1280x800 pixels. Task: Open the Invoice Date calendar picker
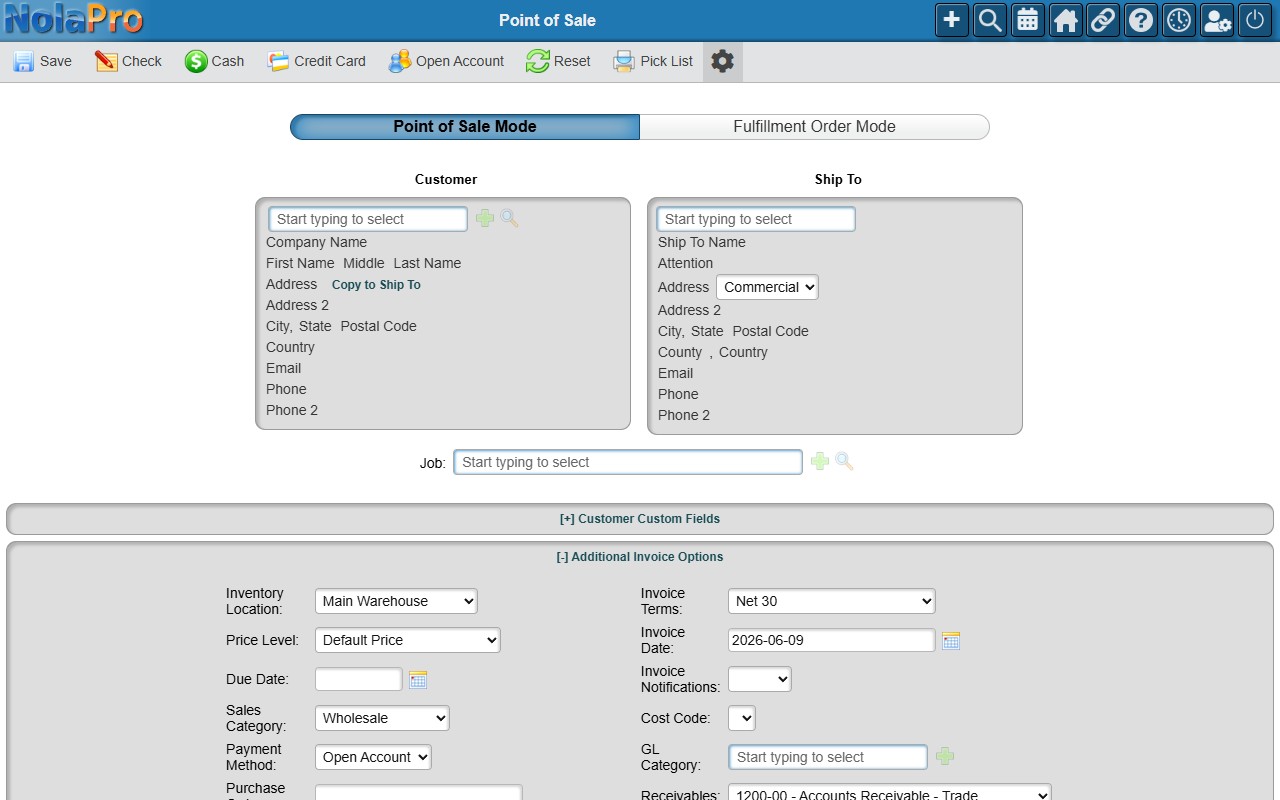951,641
